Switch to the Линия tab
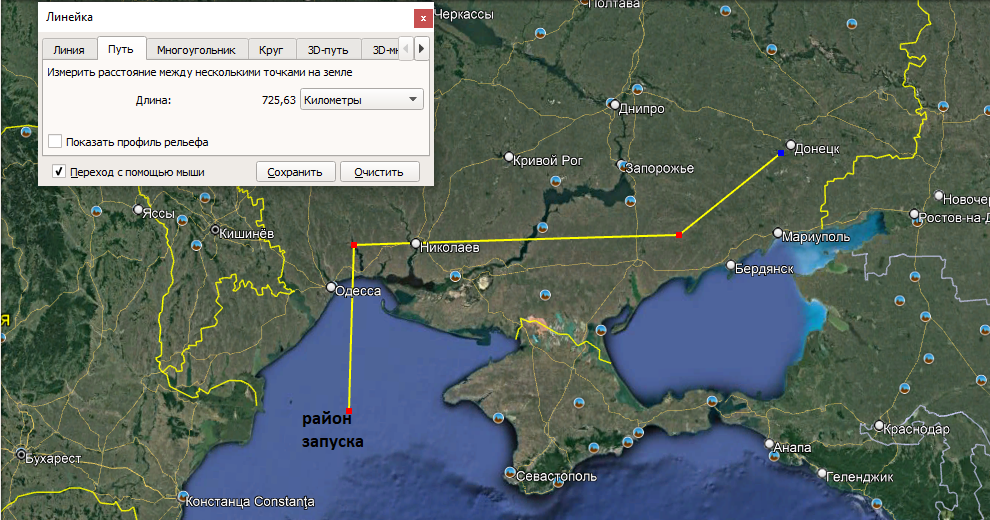Screen dimensions: 990x520 point(69,50)
